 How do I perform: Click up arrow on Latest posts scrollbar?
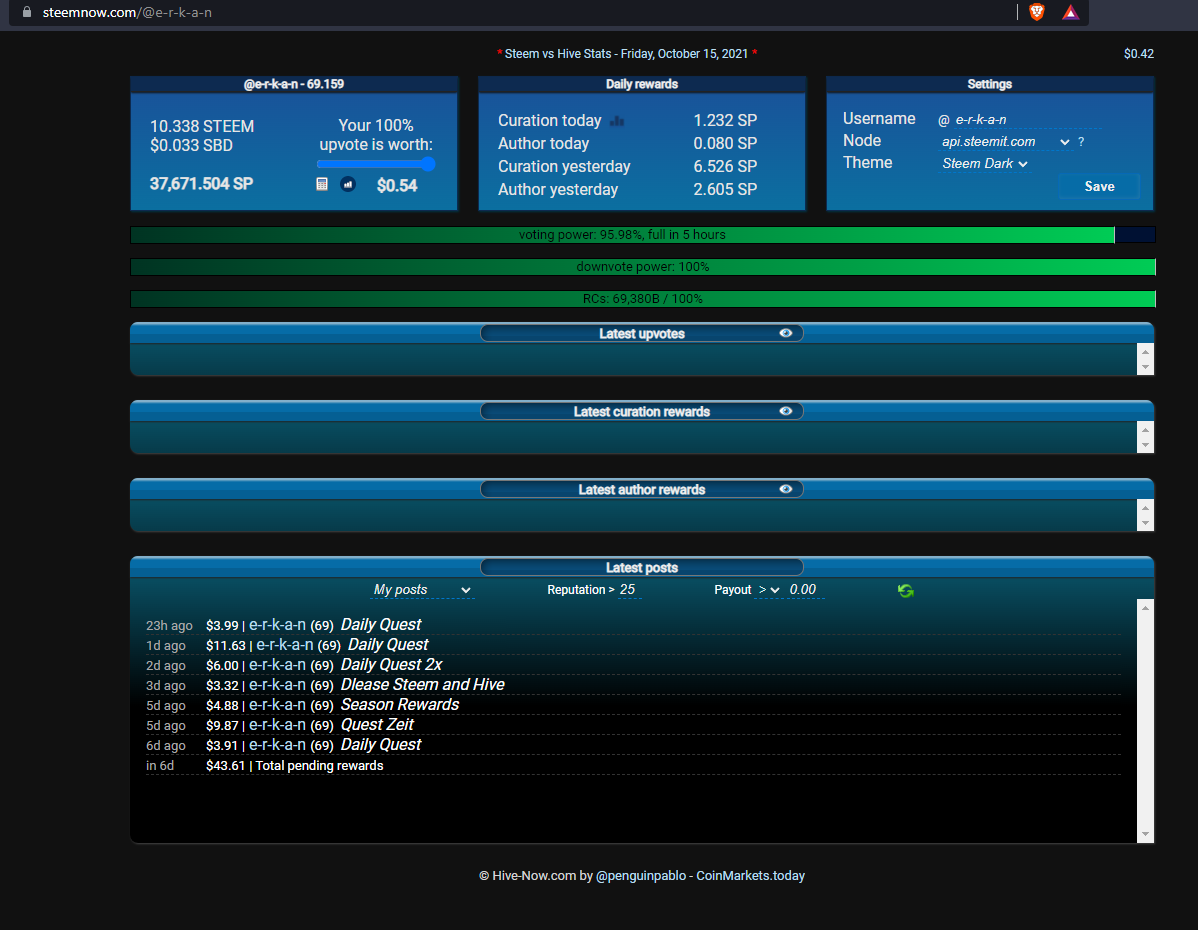click(1145, 608)
